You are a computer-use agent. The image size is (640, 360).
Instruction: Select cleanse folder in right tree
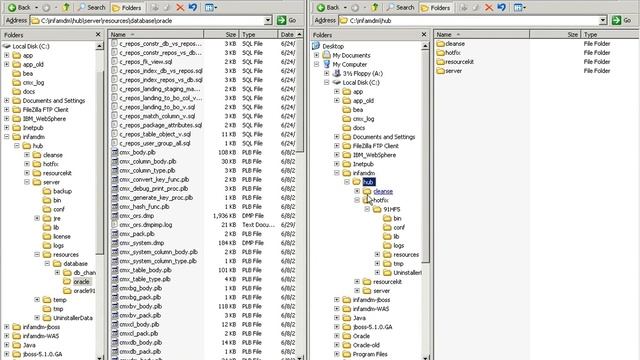(383, 191)
